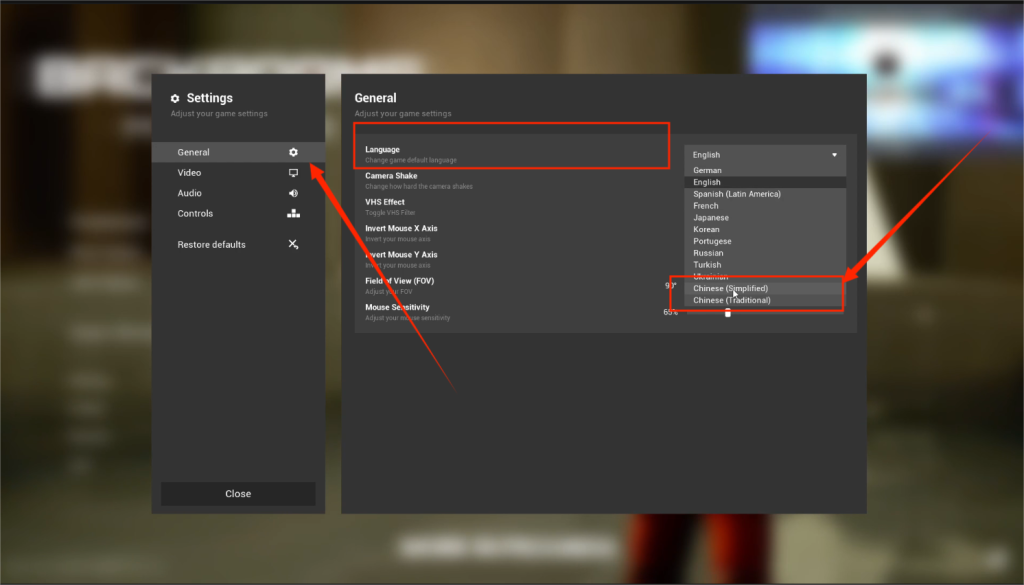The width and height of the screenshot is (1024, 585).
Task: Click the monitor icon next to Video
Action: [x=293, y=173]
